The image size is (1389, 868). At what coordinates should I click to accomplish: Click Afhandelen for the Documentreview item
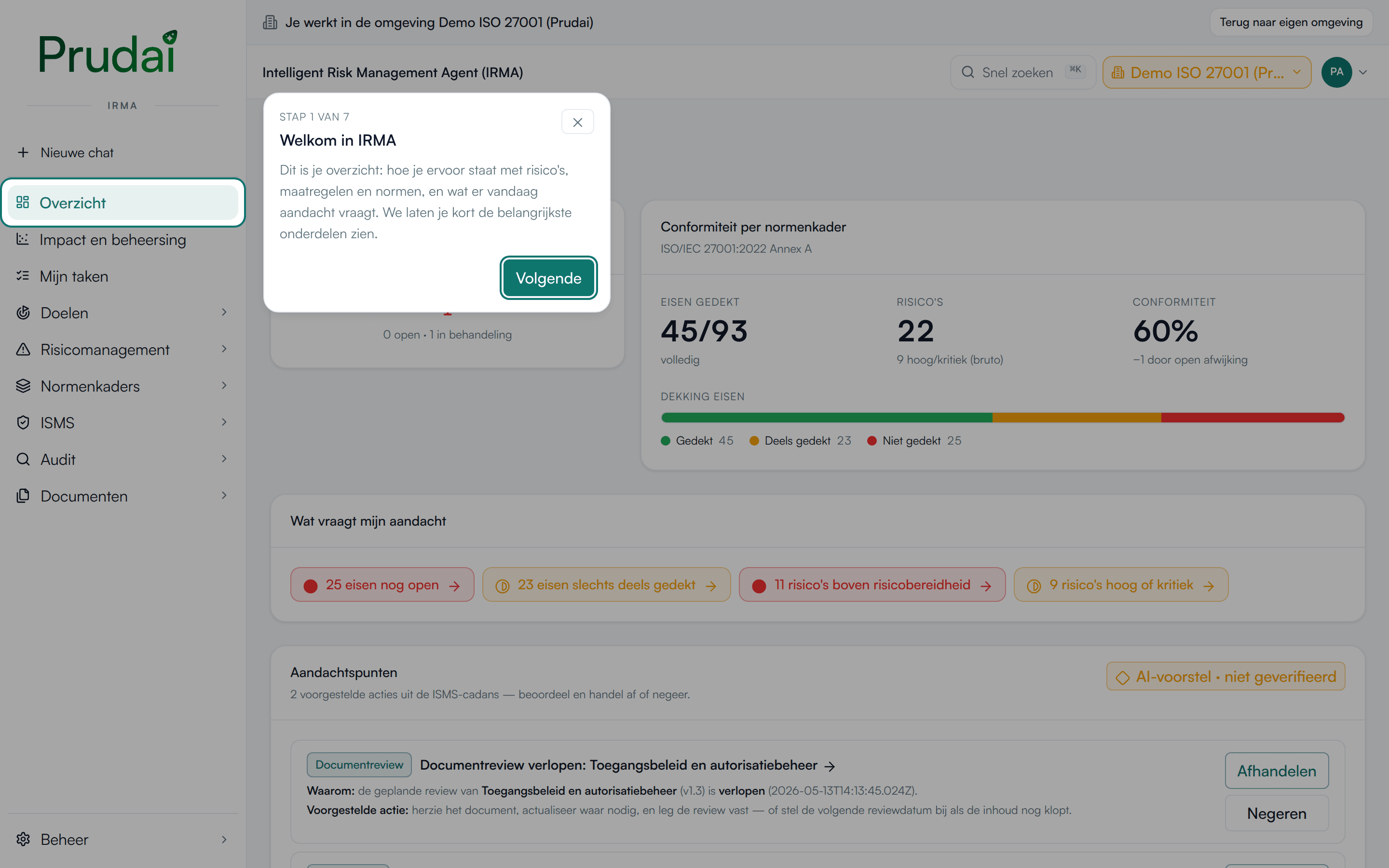(1277, 771)
